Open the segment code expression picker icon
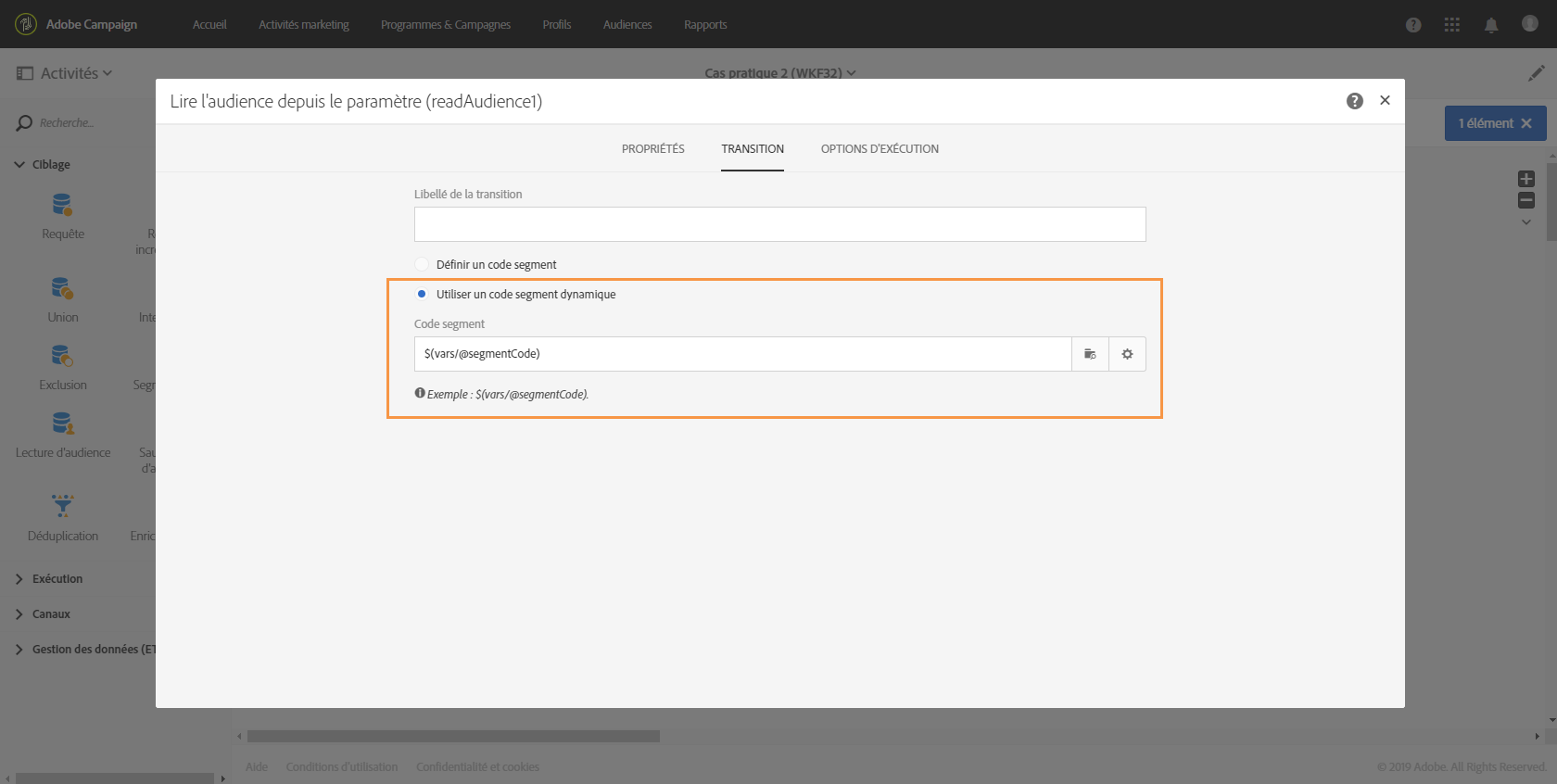1557x784 pixels. 1090,354
